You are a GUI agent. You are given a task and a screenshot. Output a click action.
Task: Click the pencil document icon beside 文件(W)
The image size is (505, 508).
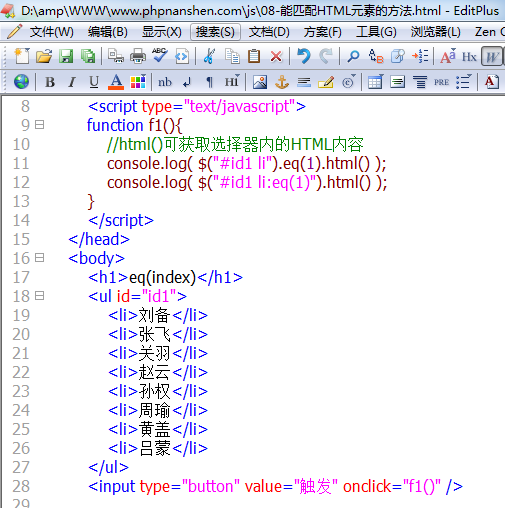[x=14, y=32]
